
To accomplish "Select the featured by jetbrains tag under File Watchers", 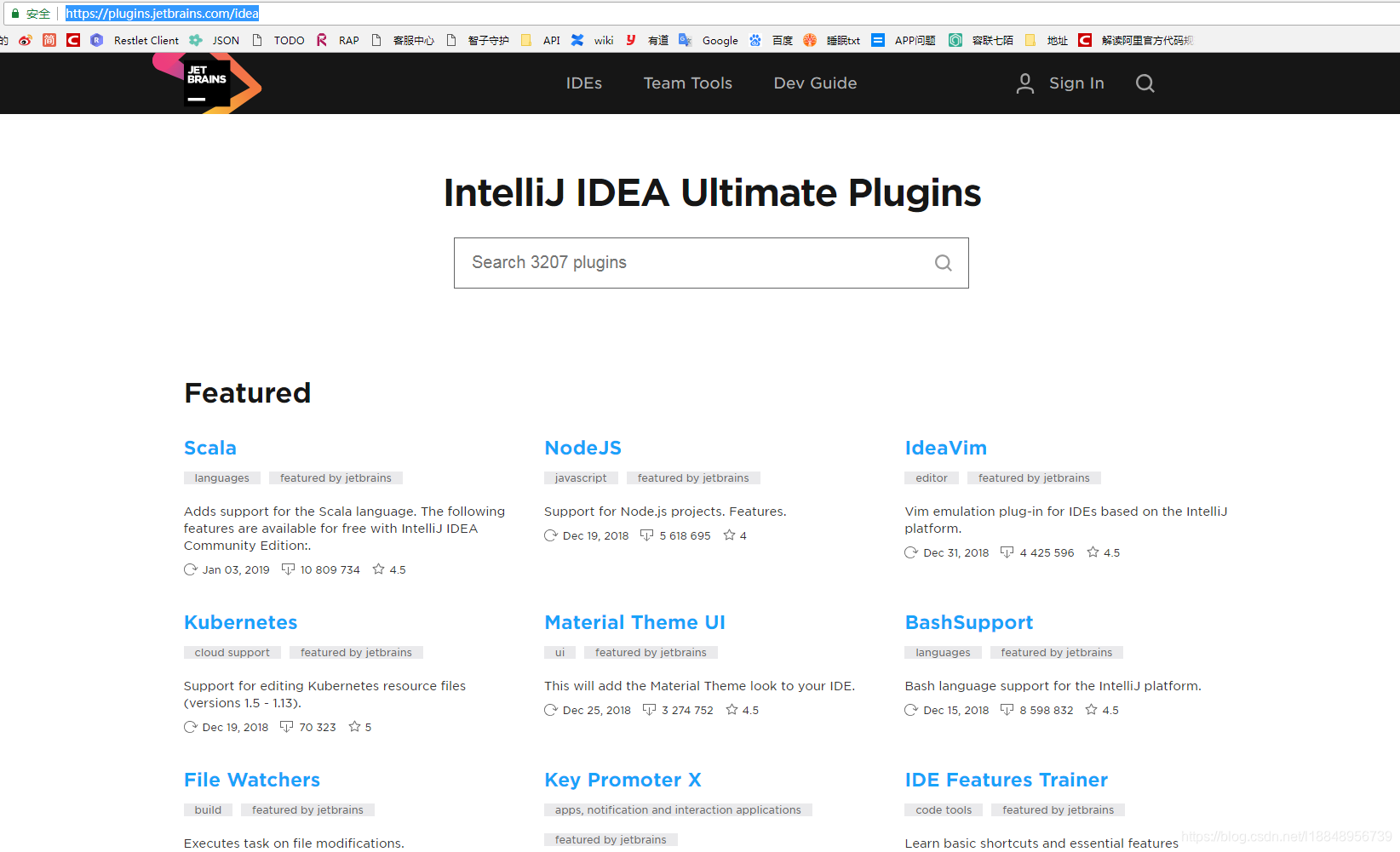I will tap(307, 810).
